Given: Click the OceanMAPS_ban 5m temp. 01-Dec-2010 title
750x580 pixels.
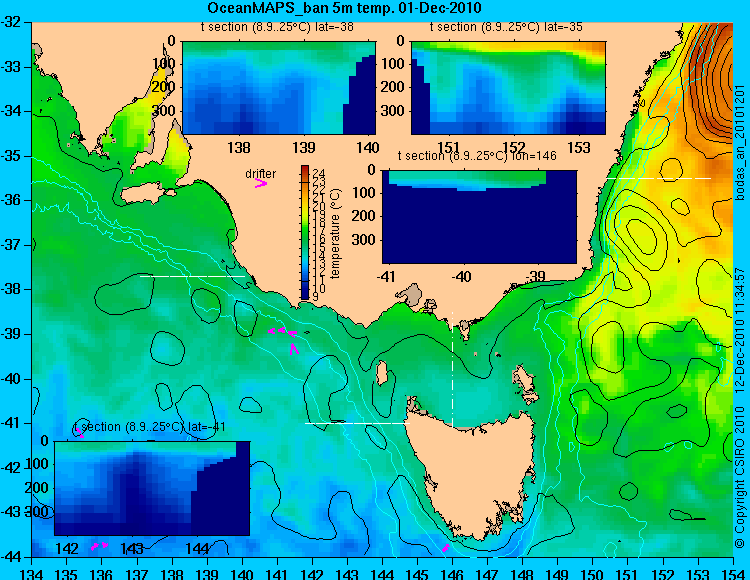Looking at the screenshot, I should click(344, 8).
